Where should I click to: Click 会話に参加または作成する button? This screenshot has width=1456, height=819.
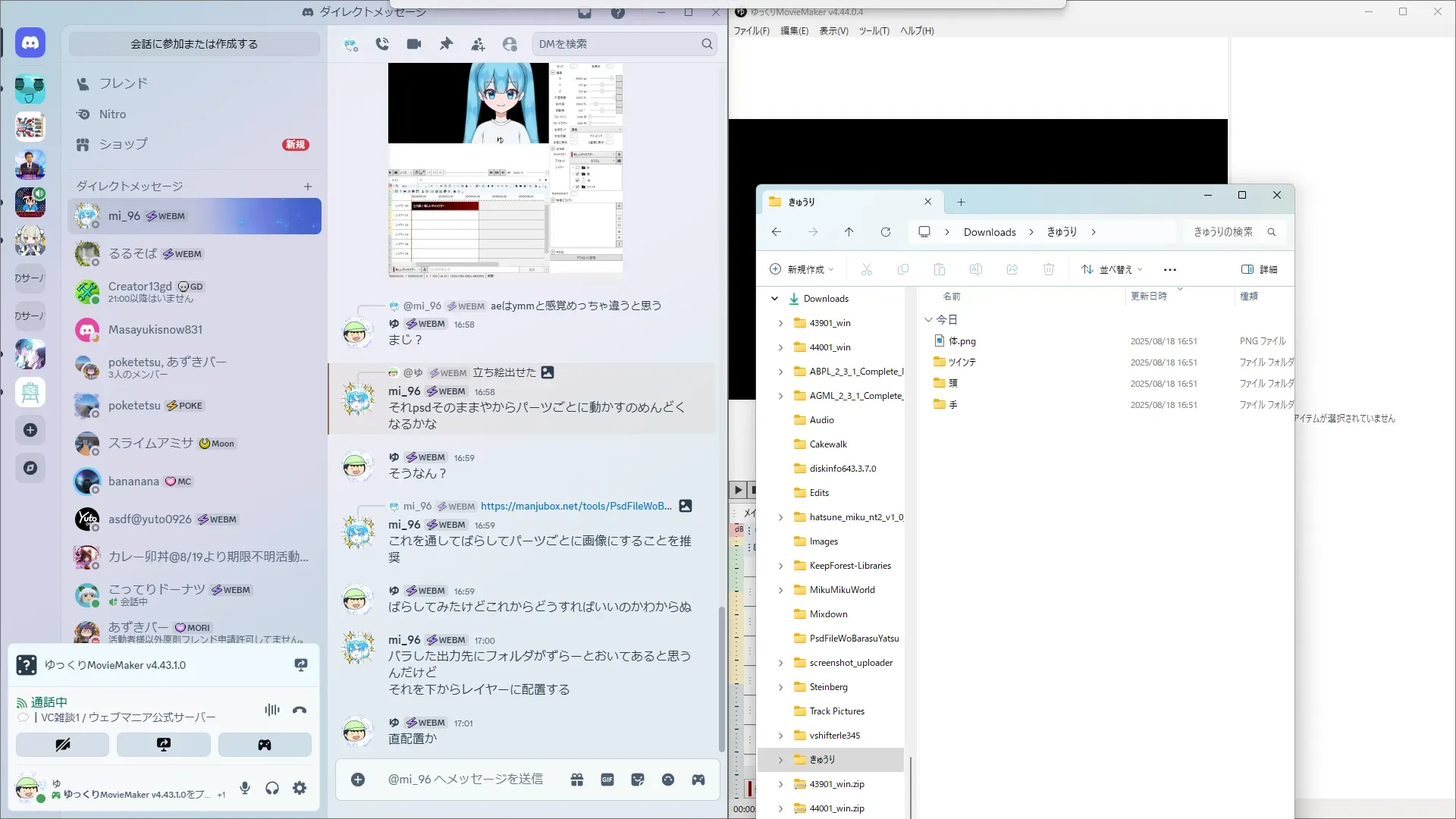click(x=194, y=44)
